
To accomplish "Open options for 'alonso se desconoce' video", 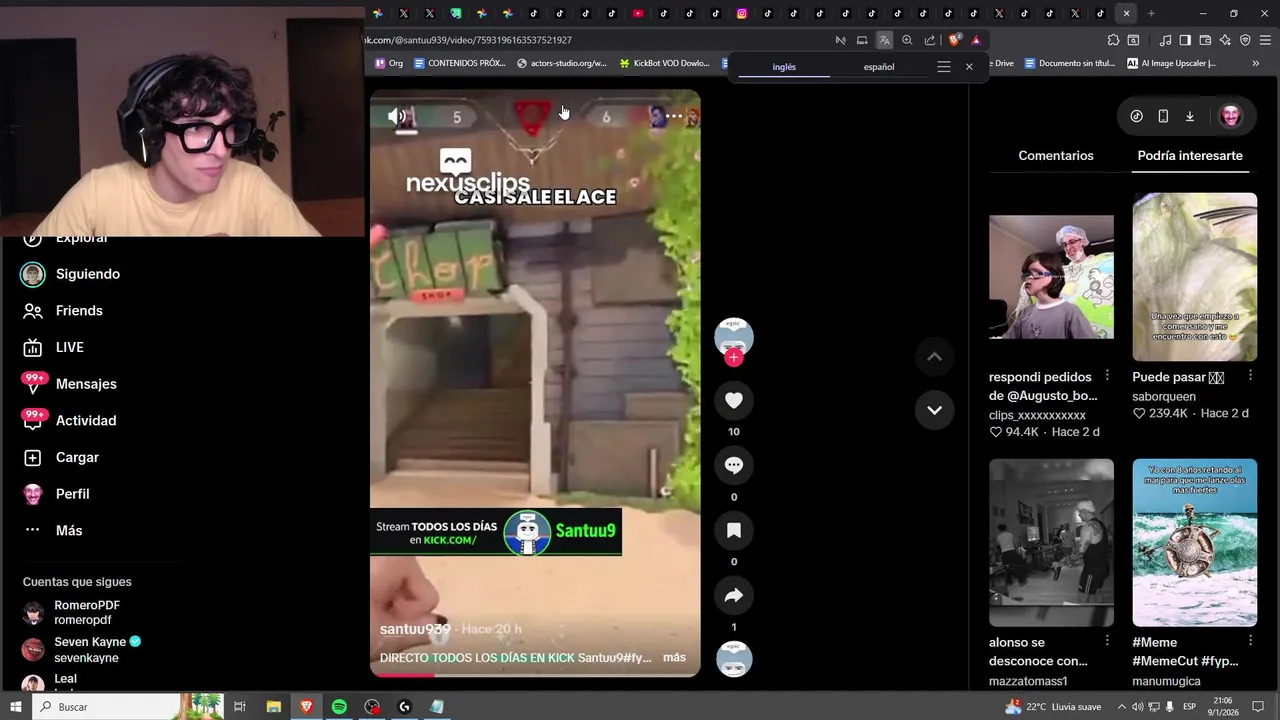I will click(1107, 641).
